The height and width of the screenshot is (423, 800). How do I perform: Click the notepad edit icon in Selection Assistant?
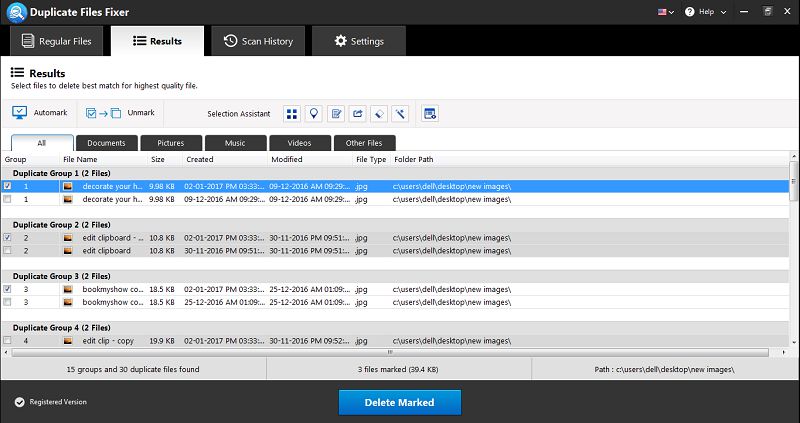point(336,113)
